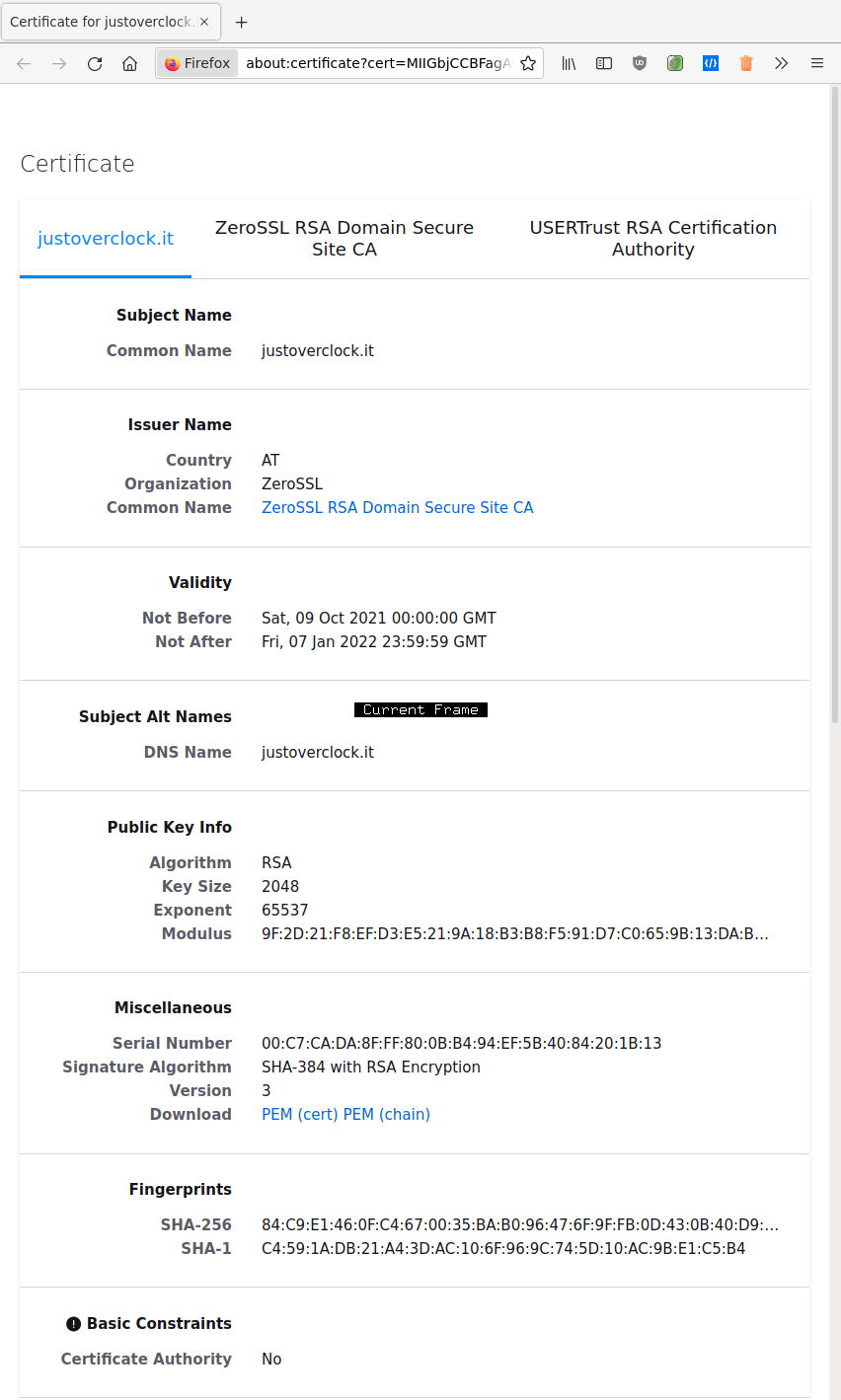Viewport: 841px width, 1400px height.
Task: Select the justoverclock.it certificate tab
Action: point(106,239)
